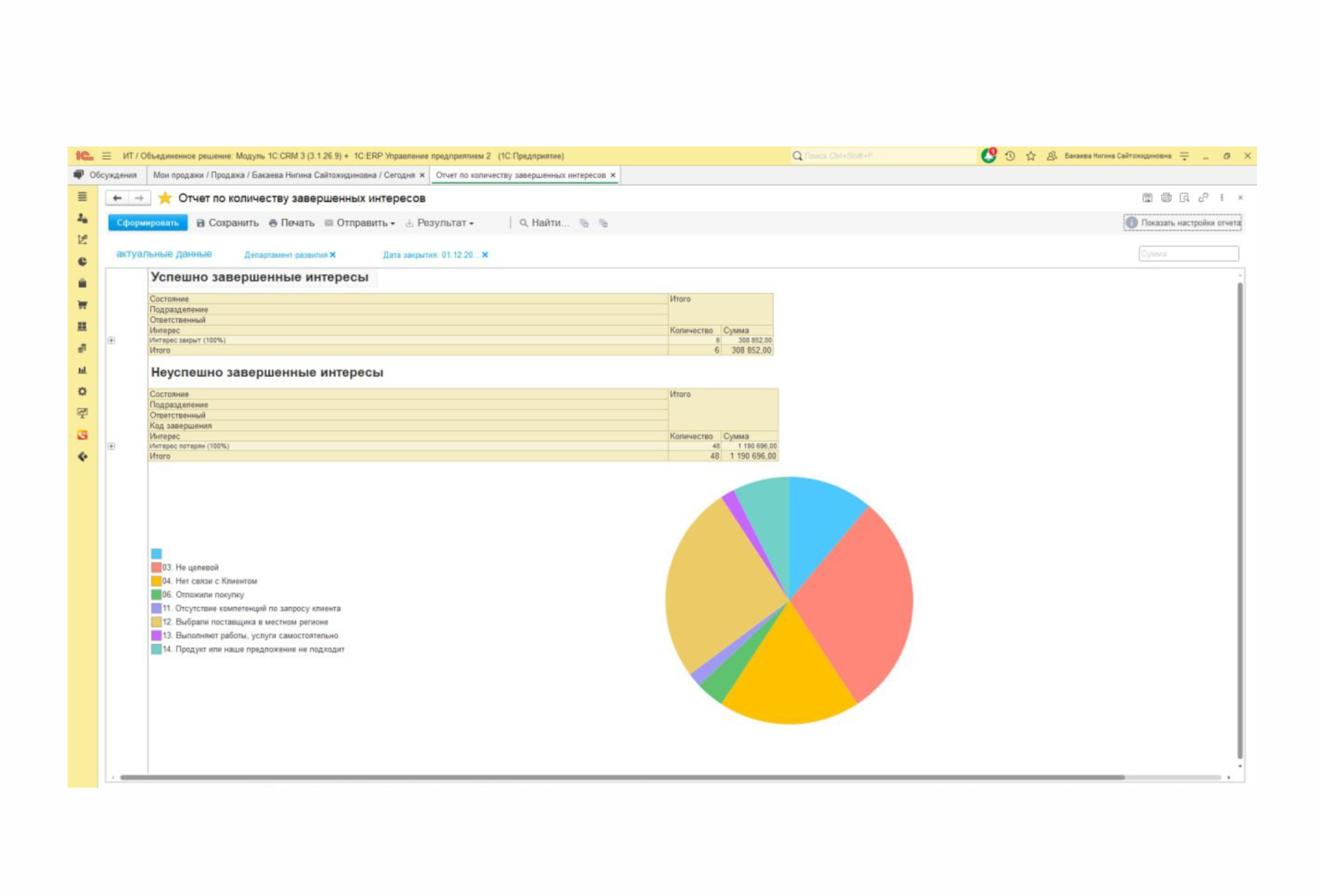
Task: Open service settings icon in title bar
Action: 1184,155
